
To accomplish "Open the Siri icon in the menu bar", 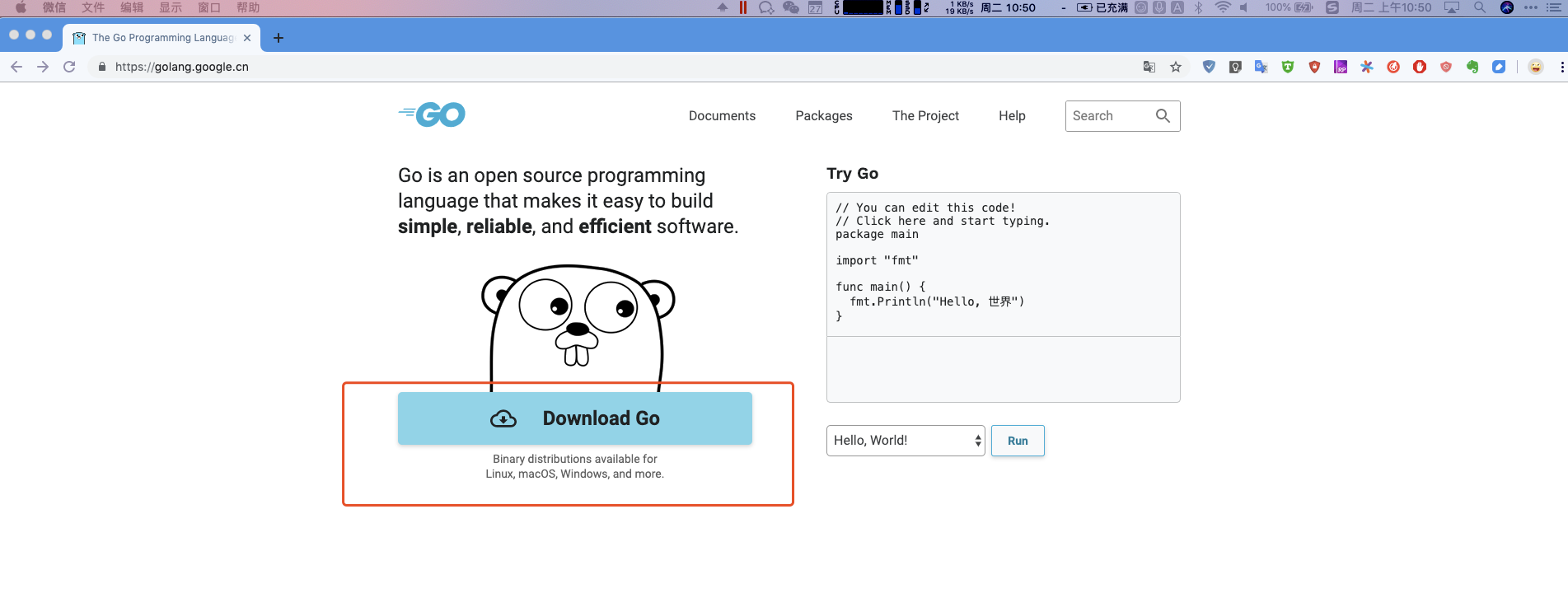I will [x=1507, y=7].
